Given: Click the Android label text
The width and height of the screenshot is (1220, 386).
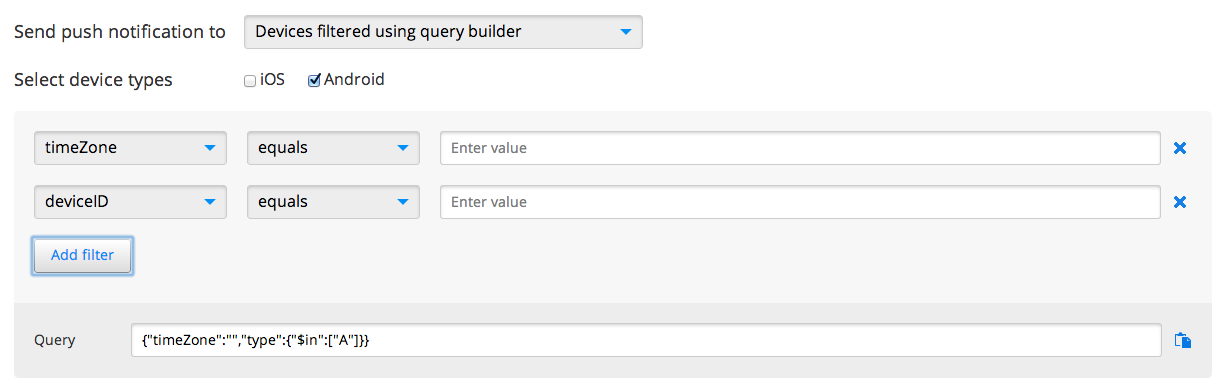Looking at the screenshot, I should pyautogui.click(x=354, y=80).
